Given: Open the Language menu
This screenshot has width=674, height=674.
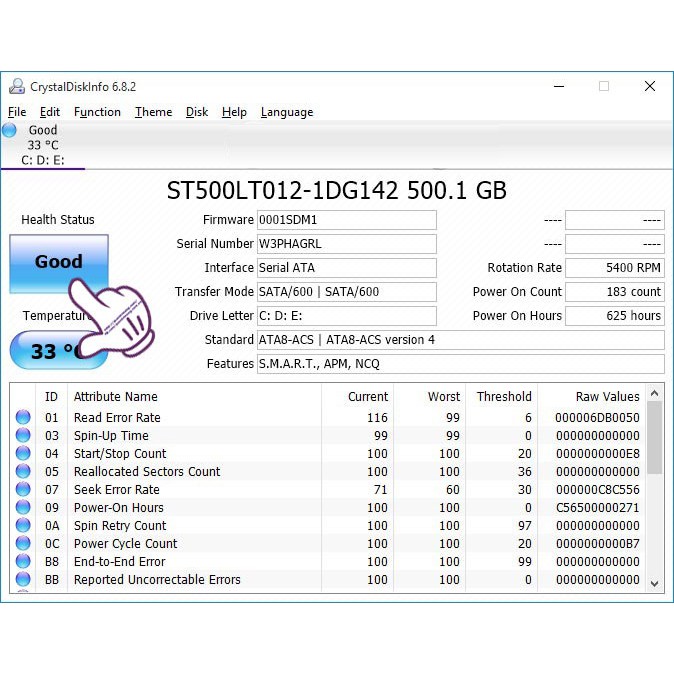Looking at the screenshot, I should pyautogui.click(x=287, y=112).
